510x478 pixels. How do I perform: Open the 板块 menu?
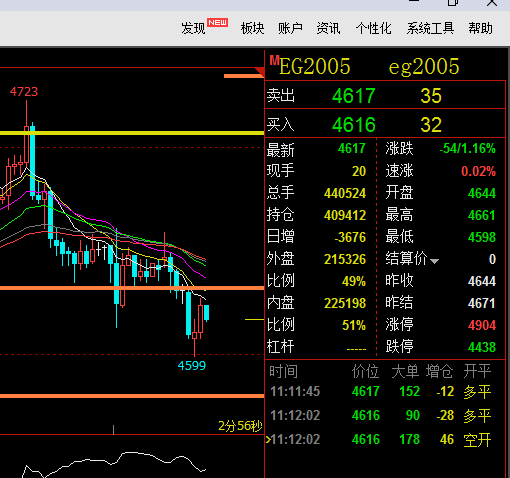point(252,28)
